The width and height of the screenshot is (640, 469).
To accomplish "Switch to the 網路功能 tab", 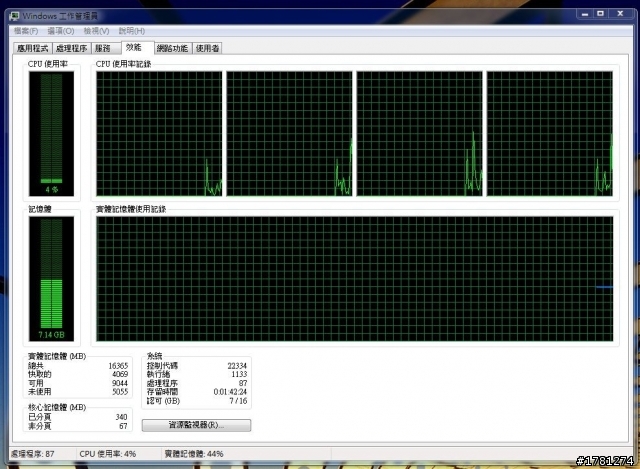I will coord(172,49).
